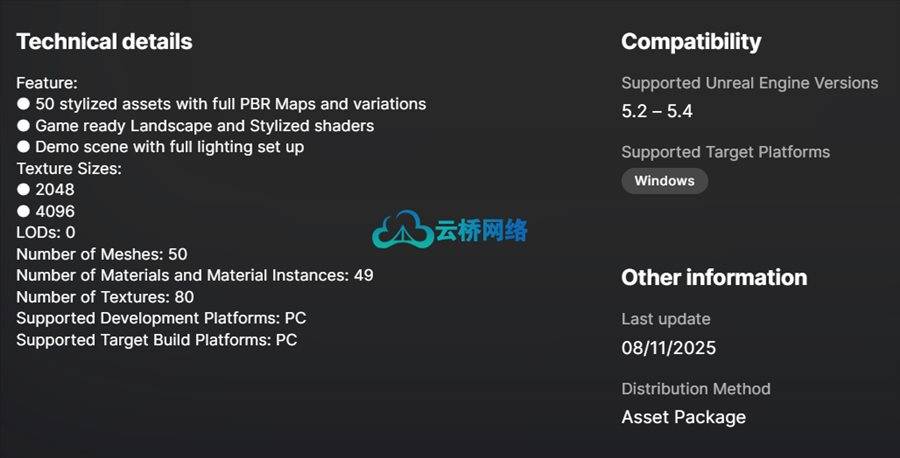The height and width of the screenshot is (458, 900).
Task: Click the Supported Target Platforms label
Action: coord(726,152)
